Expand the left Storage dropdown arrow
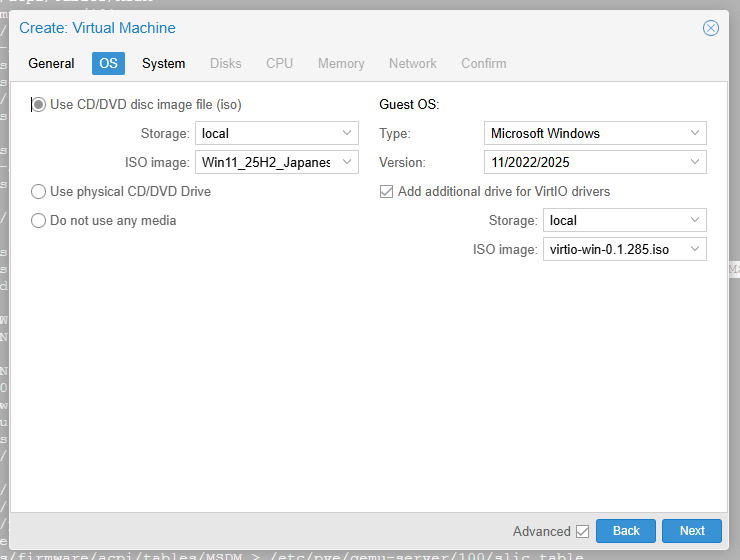The image size is (740, 560). point(347,133)
